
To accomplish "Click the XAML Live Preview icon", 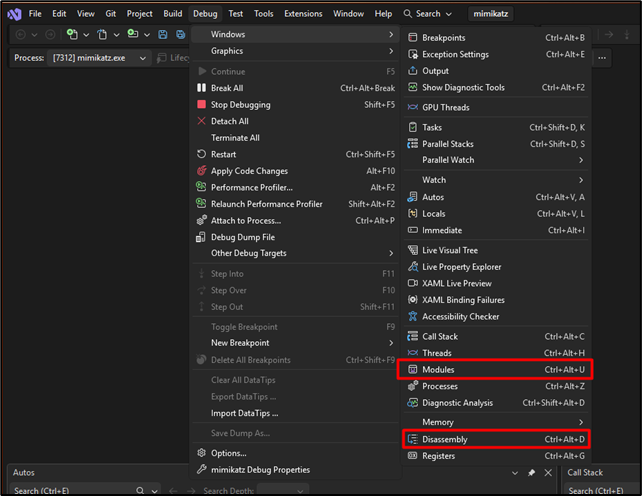I will point(413,283).
